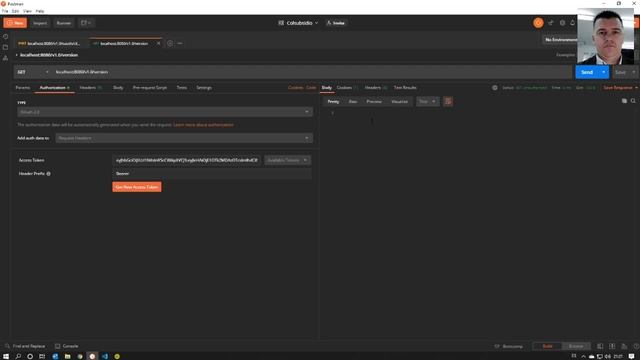This screenshot has height=360, width=640.
Task: Click the response network globe icon
Action: tap(495, 88)
